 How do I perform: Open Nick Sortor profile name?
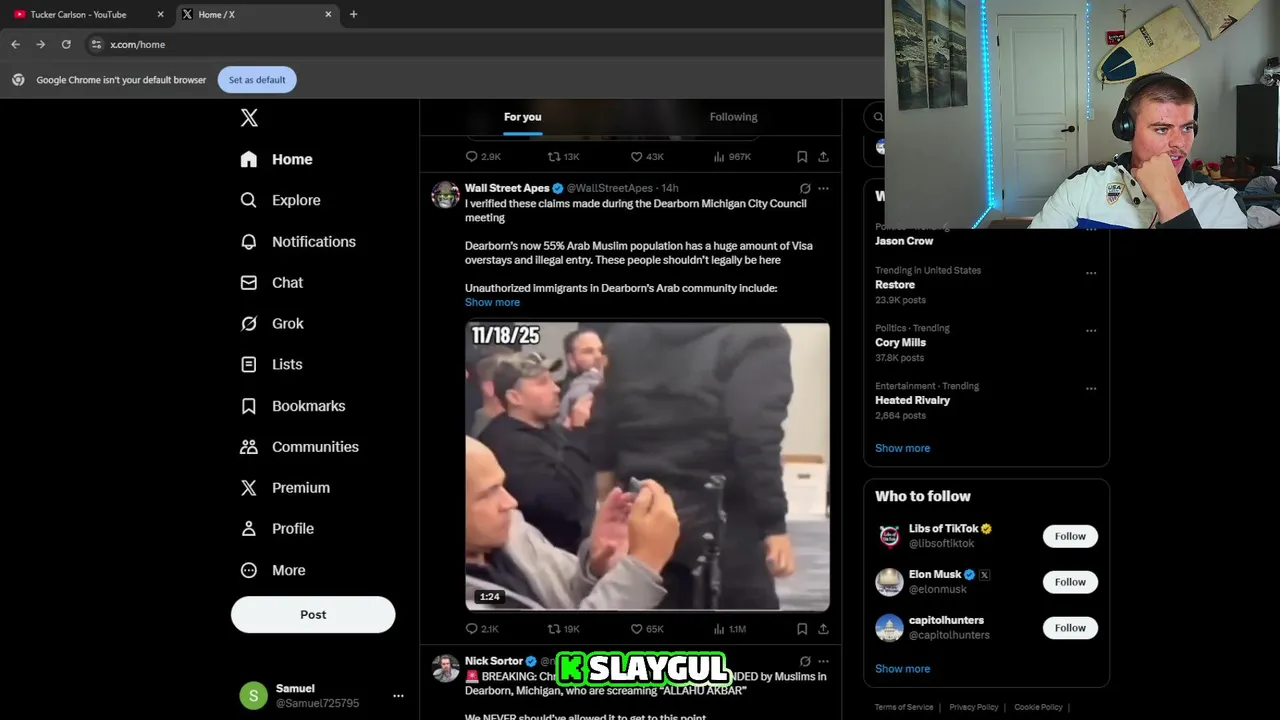494,661
